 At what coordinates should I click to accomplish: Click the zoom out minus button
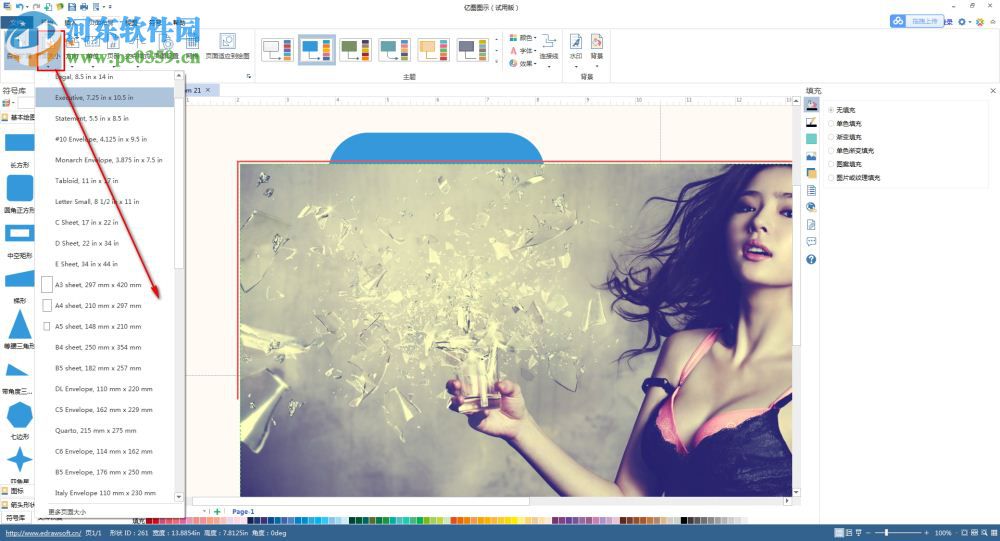click(870, 532)
